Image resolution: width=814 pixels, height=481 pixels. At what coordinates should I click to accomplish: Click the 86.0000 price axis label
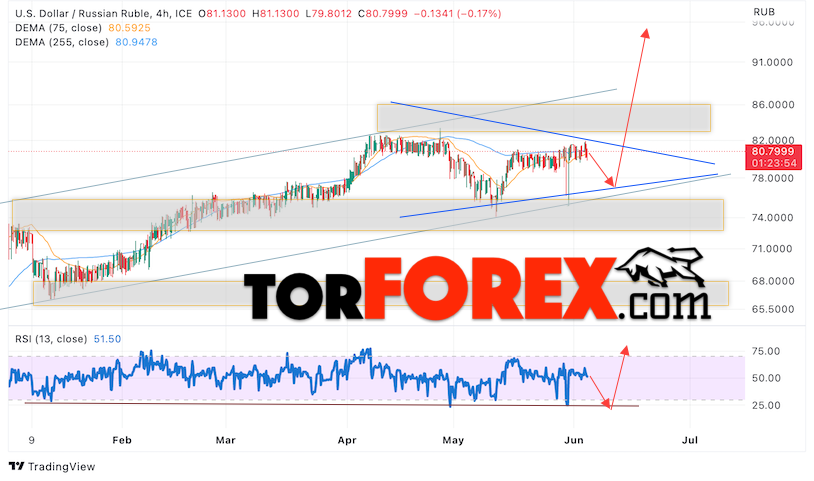773,105
